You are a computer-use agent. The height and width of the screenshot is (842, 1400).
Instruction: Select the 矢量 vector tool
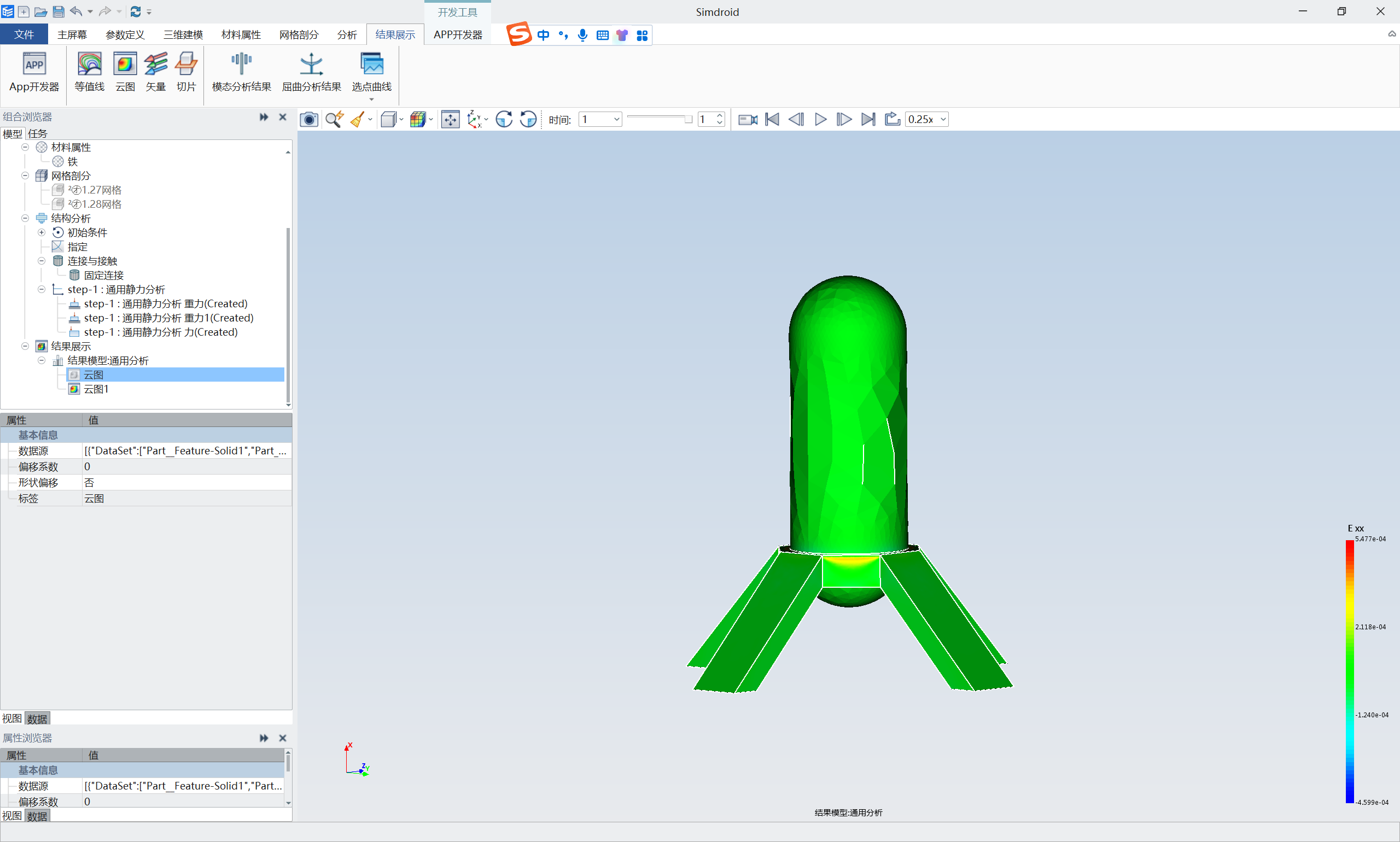pyautogui.click(x=155, y=72)
